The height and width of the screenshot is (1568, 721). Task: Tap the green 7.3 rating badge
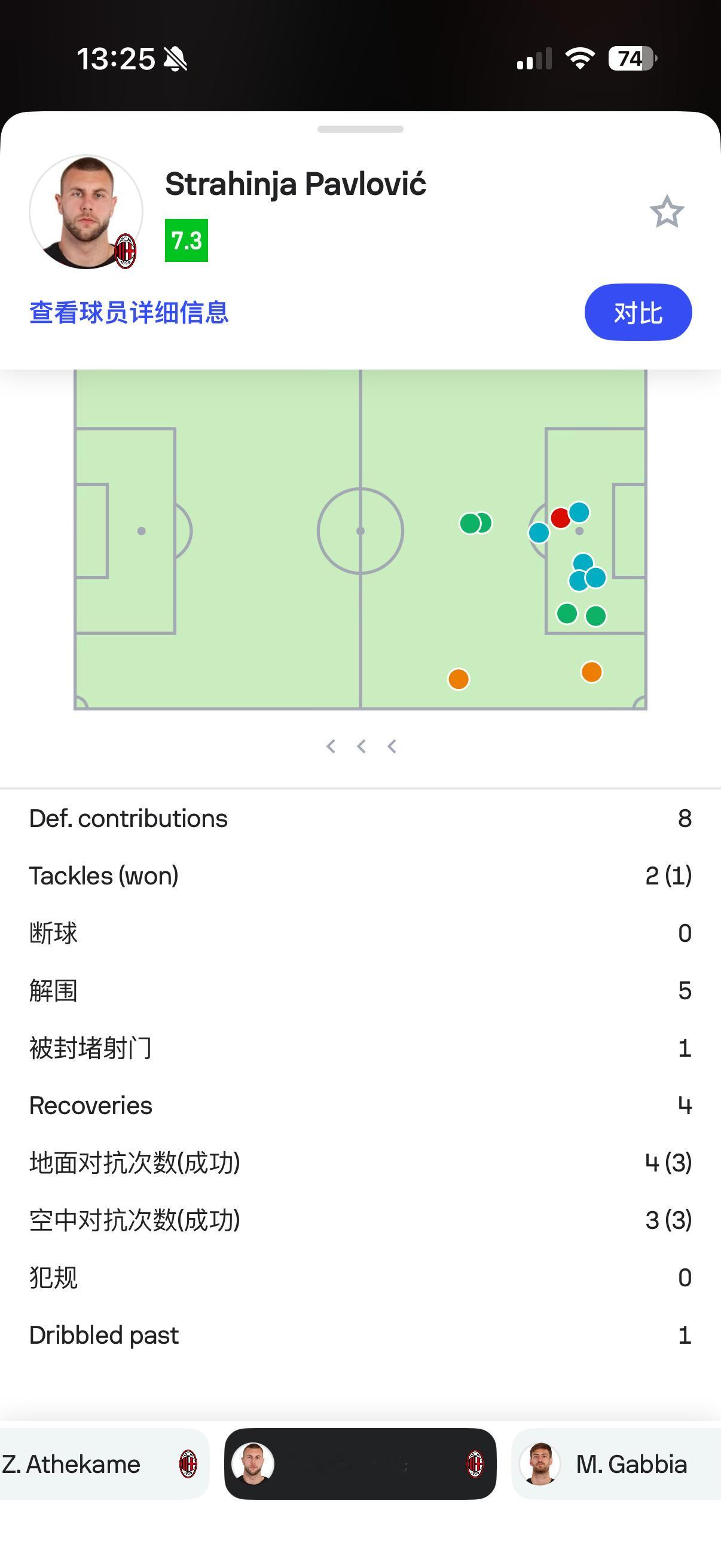tap(186, 240)
